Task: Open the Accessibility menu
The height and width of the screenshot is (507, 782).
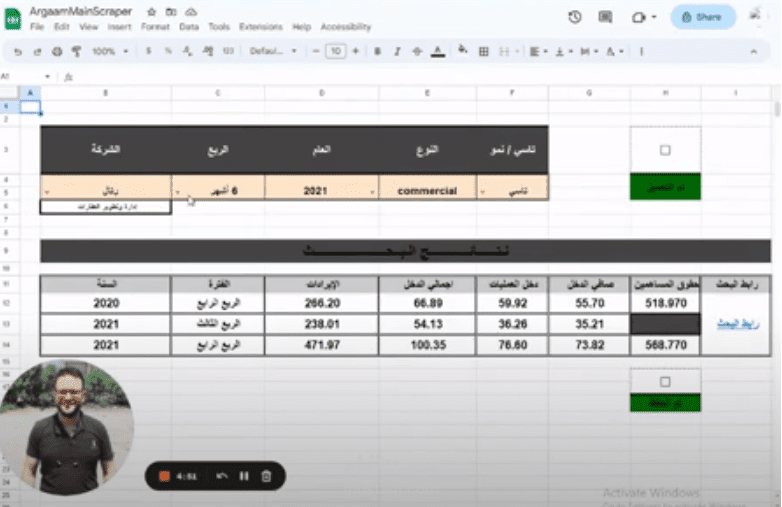Action: point(346,27)
